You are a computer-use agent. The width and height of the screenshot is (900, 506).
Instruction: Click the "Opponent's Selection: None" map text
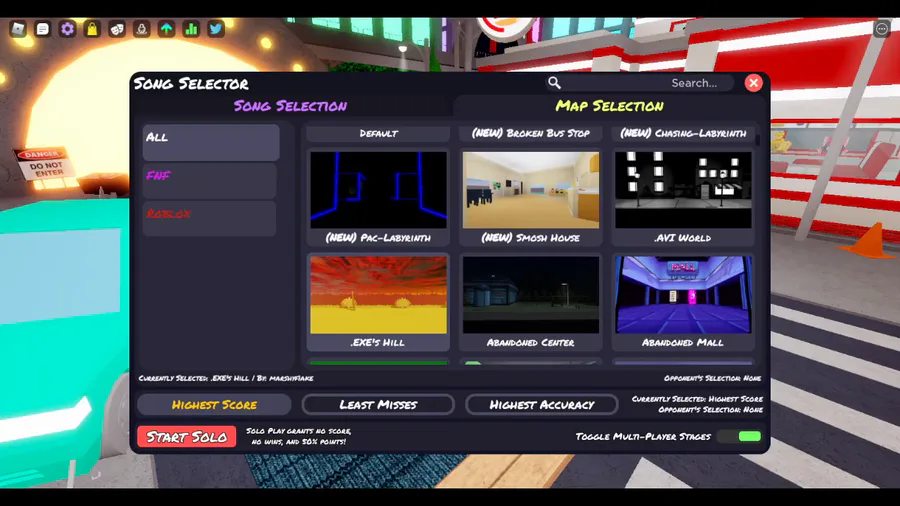click(712, 378)
